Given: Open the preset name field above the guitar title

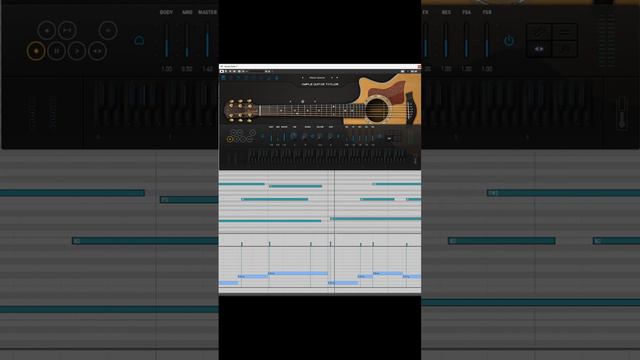Looking at the screenshot, I should coord(317,78).
